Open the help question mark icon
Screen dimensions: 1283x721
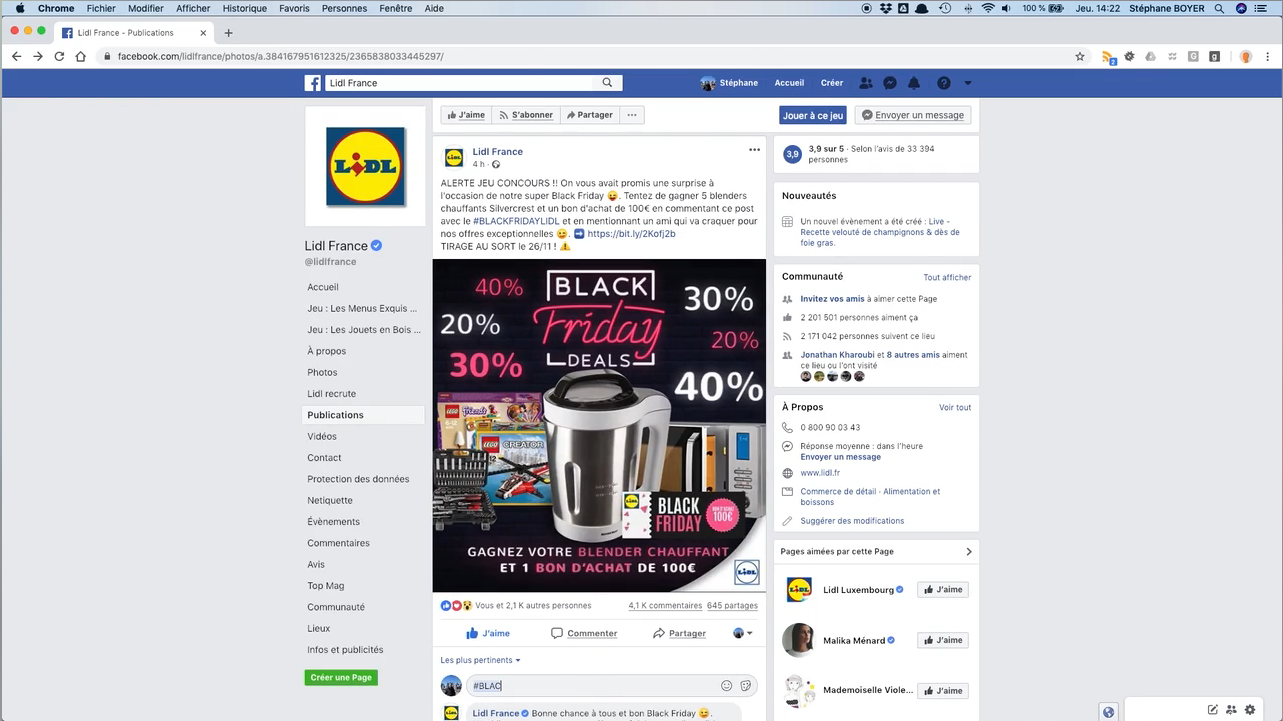943,83
